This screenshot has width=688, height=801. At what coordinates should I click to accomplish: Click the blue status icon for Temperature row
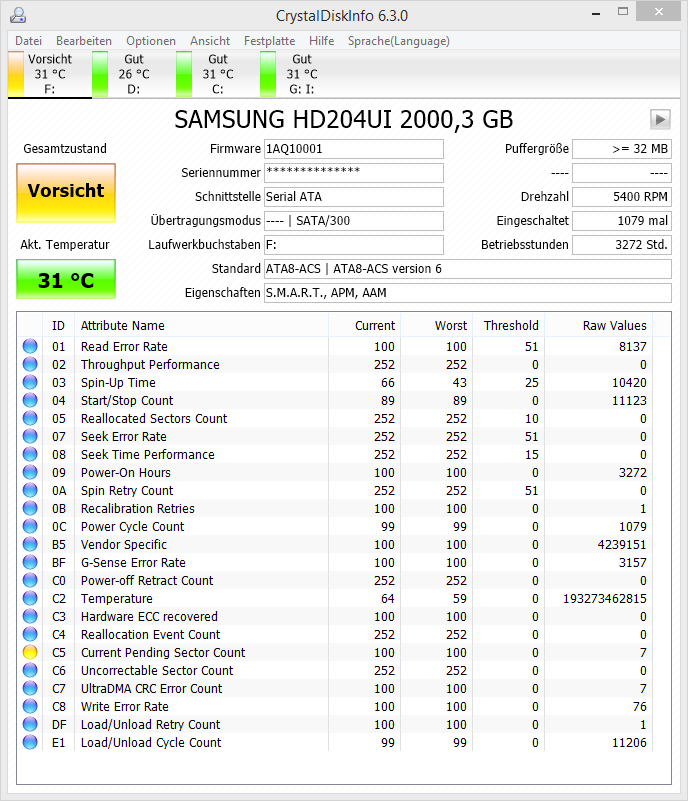[30, 598]
